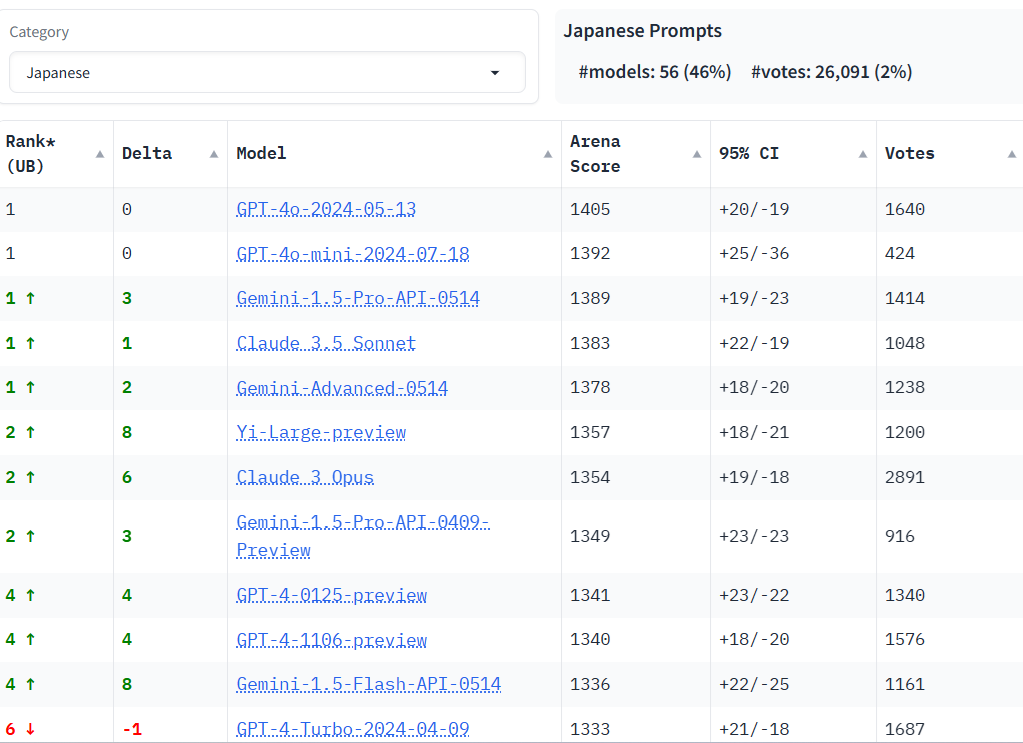The width and height of the screenshot is (1023, 743).
Task: Sort by Model column arrow icon
Action: click(x=547, y=154)
